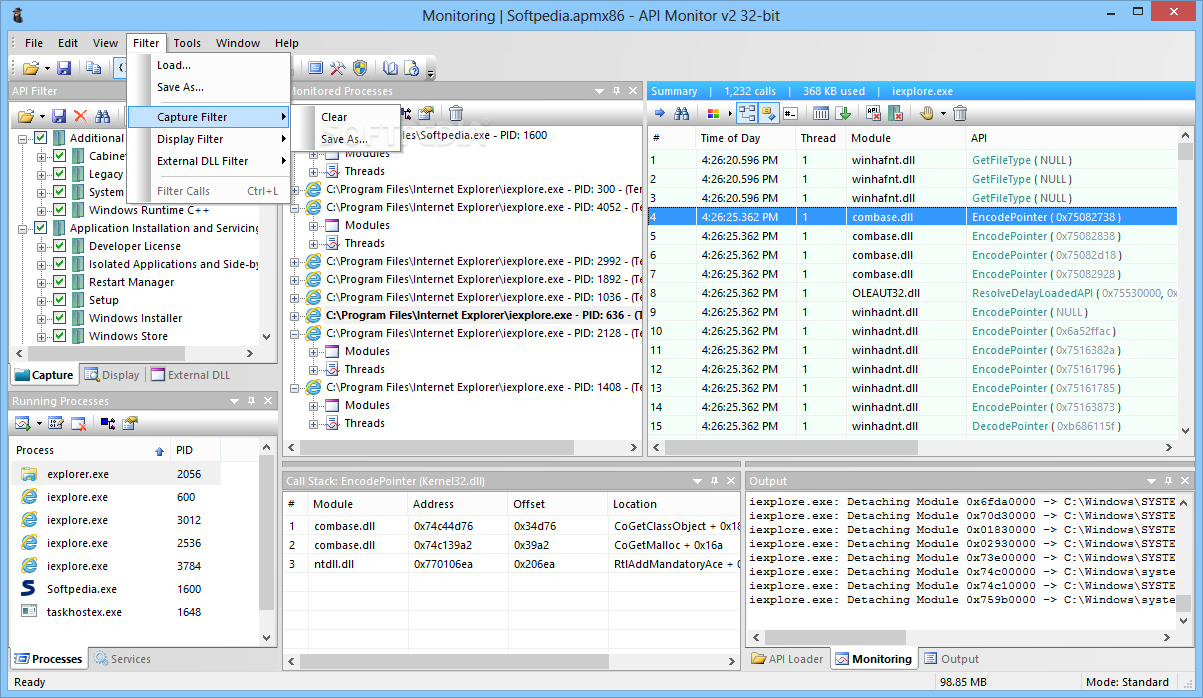Click the book help icon in the main toolbar
The width and height of the screenshot is (1203, 698).
390,68
